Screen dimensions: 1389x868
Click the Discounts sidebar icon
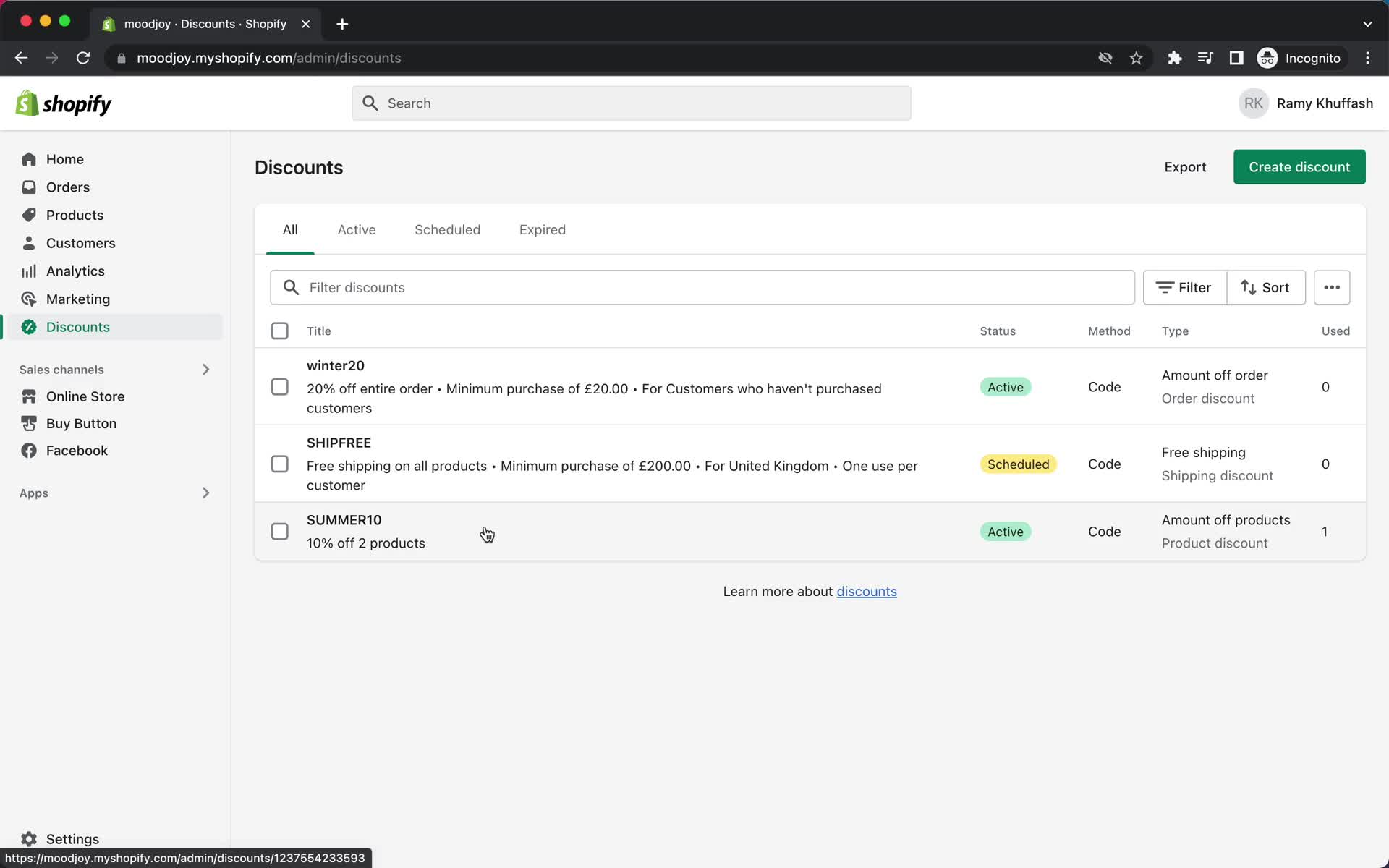pos(27,326)
